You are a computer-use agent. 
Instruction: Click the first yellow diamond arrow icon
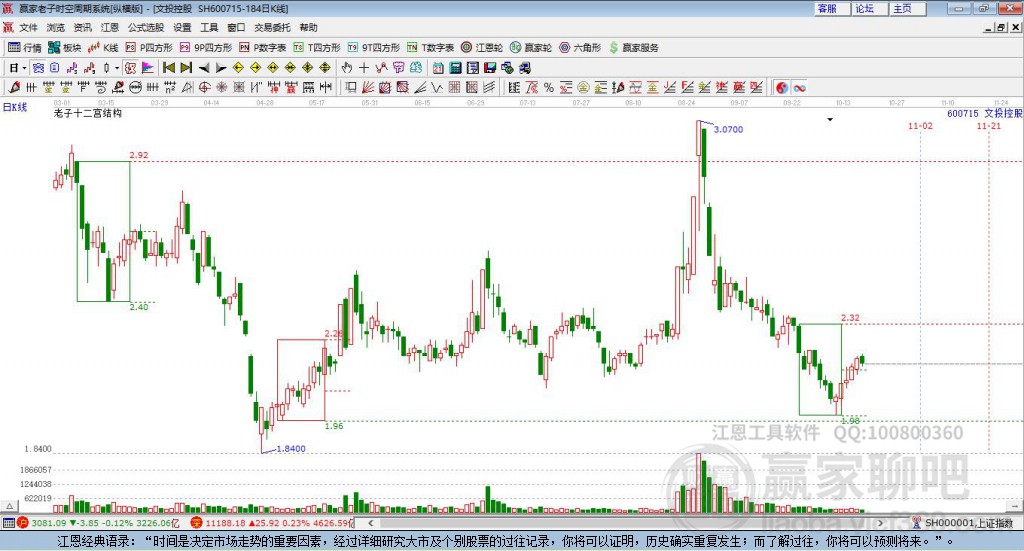238,68
